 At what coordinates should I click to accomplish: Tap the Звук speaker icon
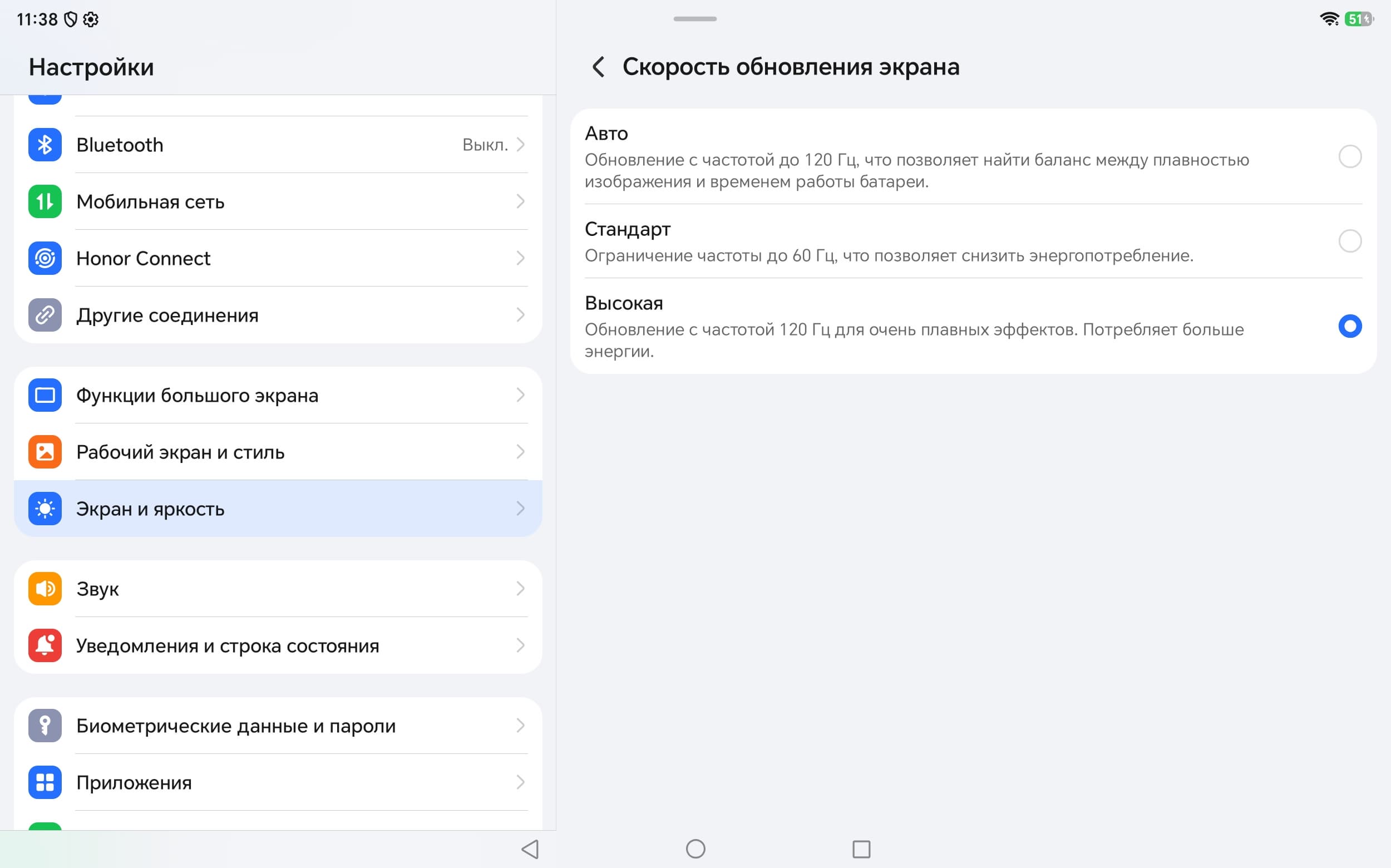pos(45,589)
